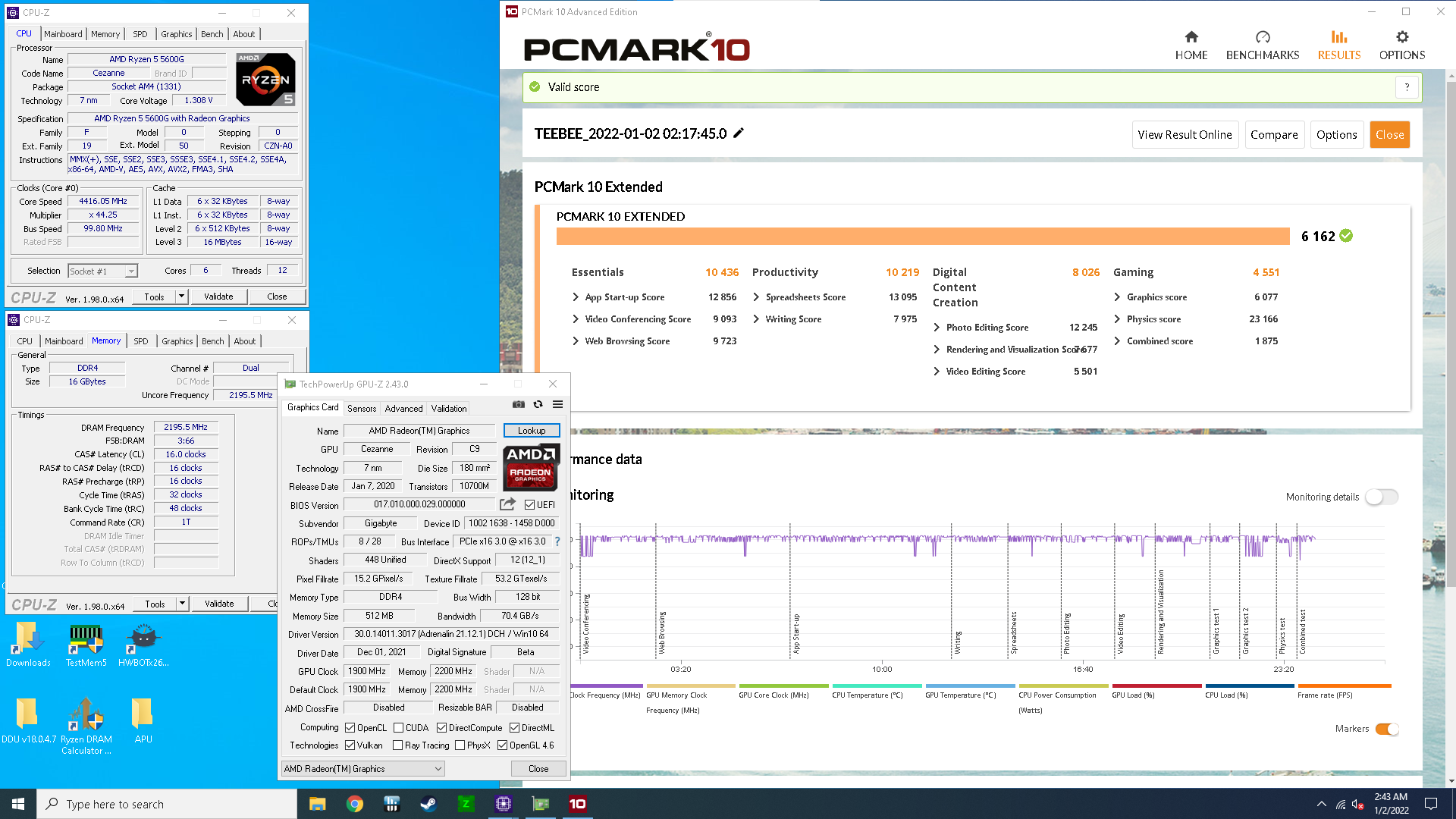Open CPU-Z Tools dropdown arrow in top window
1456x819 pixels.
click(x=182, y=297)
